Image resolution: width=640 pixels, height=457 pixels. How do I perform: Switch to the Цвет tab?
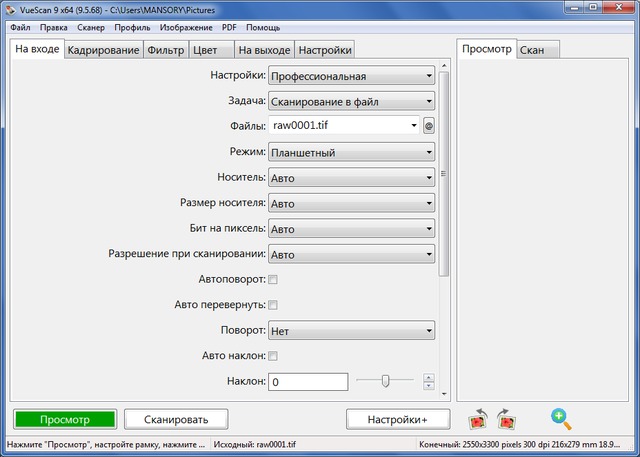pyautogui.click(x=211, y=50)
